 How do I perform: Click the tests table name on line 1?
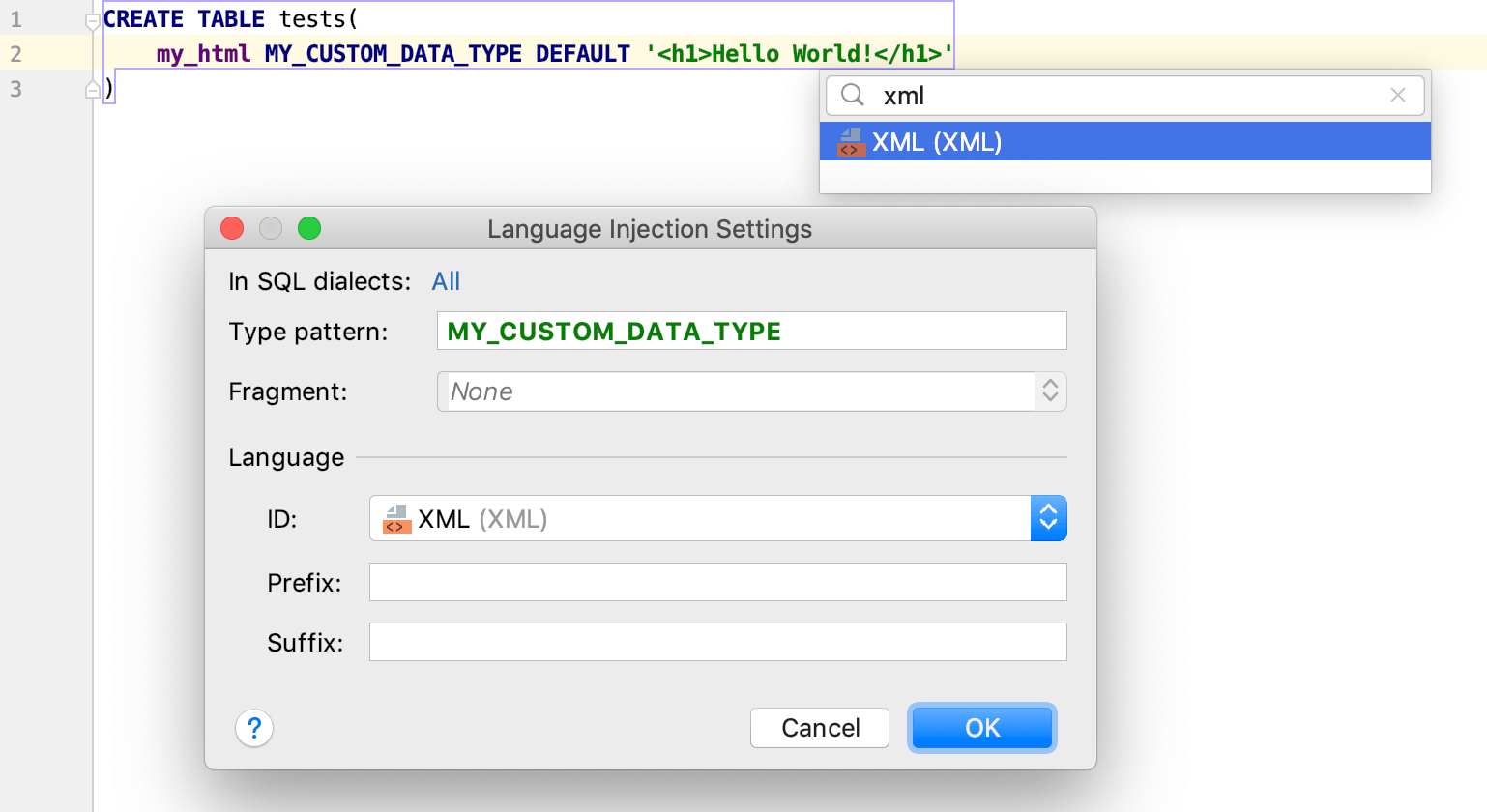click(x=313, y=19)
